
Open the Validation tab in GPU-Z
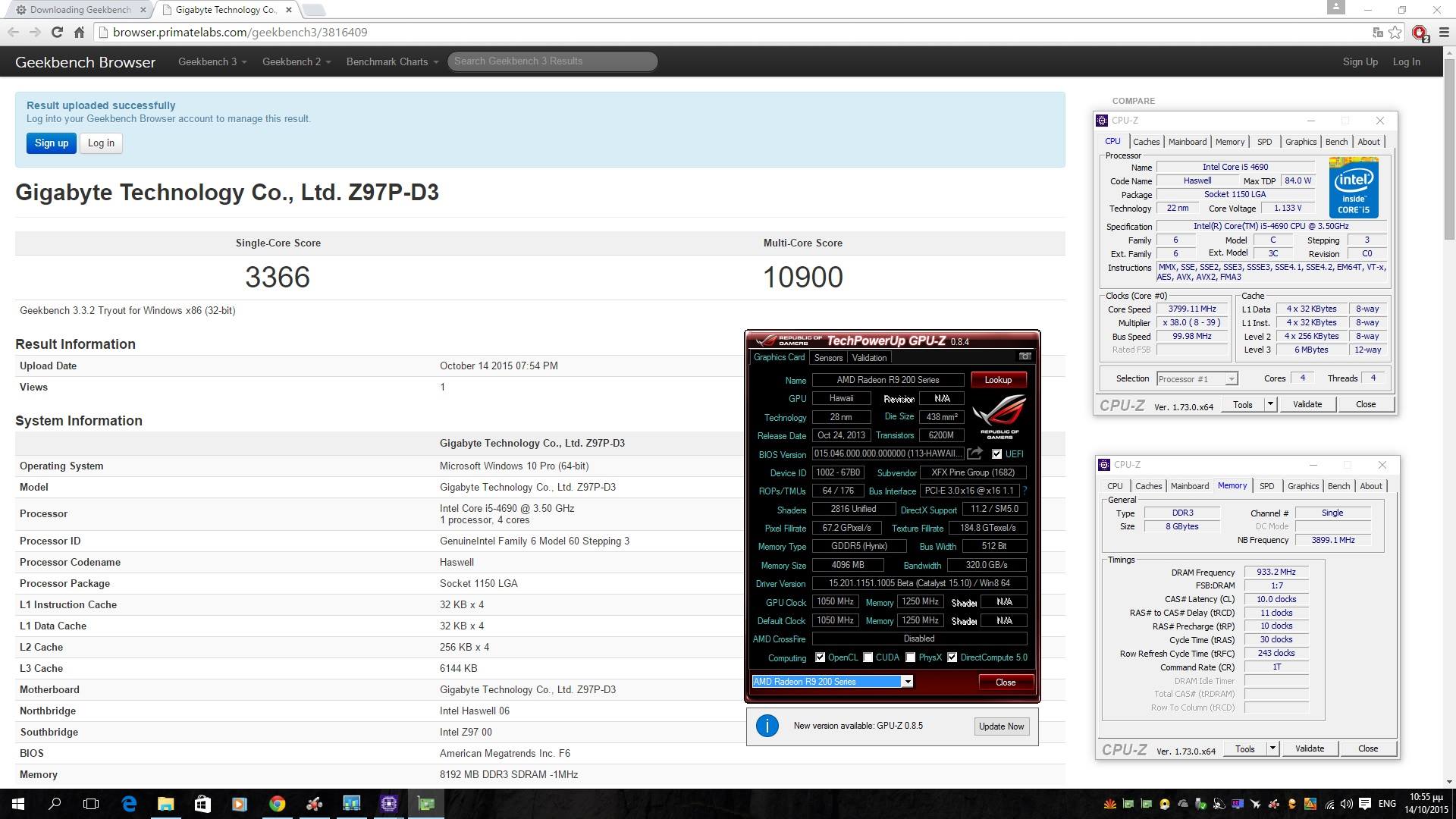869,358
